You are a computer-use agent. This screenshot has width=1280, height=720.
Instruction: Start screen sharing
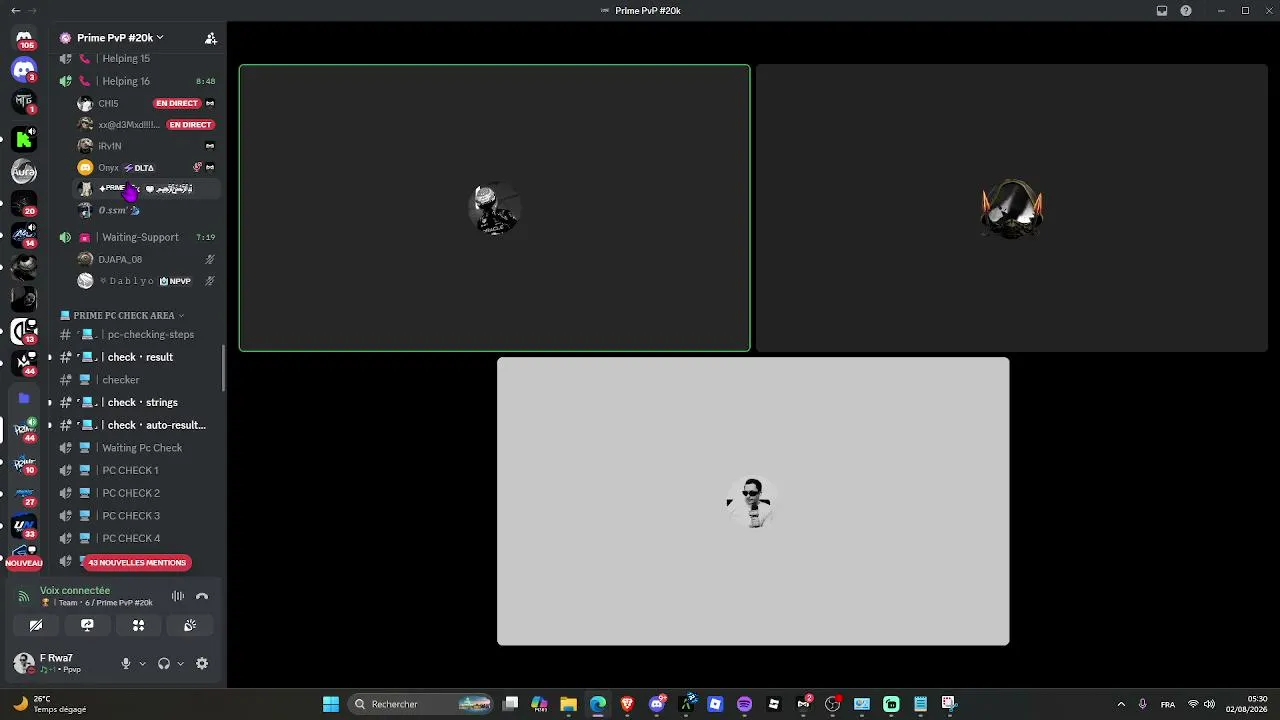(x=87, y=625)
